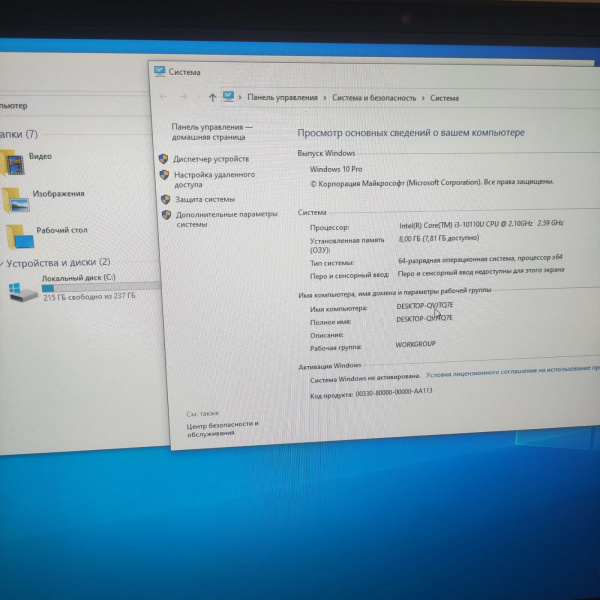Click the C: drive free space bar
The image size is (600, 600).
point(100,287)
